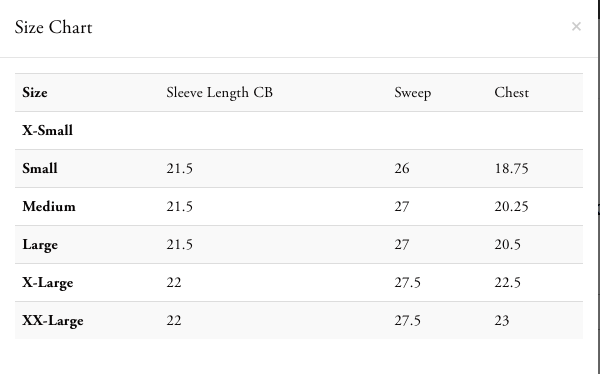Screen dimensions: 600x374
Task: Close the Size Chart dialog
Action: click(x=576, y=26)
